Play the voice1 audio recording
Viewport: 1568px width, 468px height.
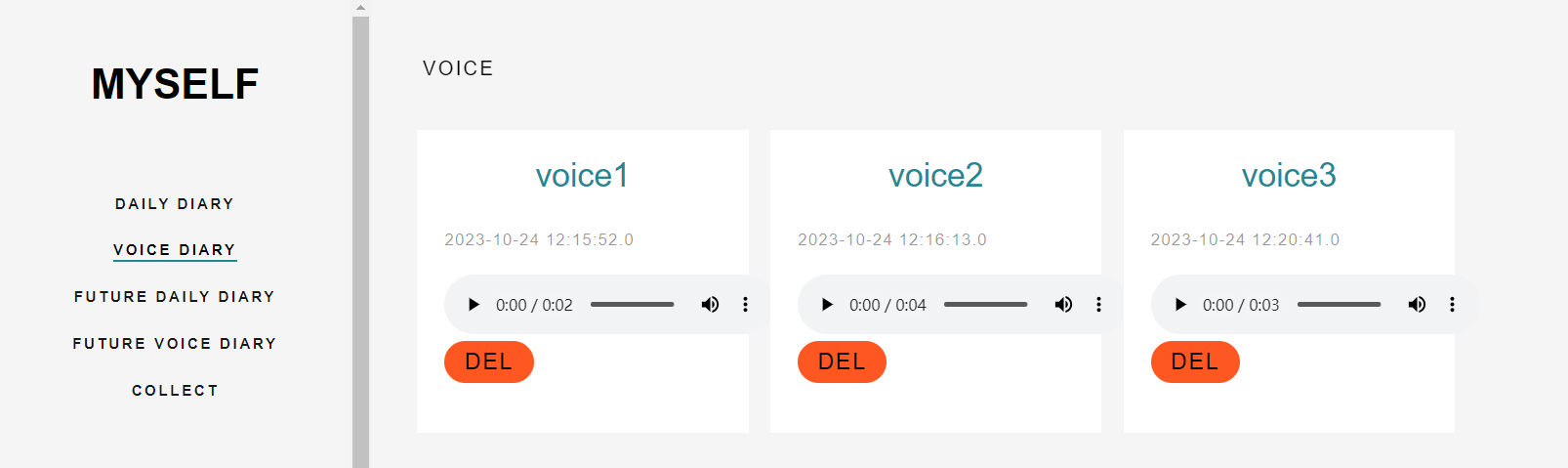tap(474, 305)
